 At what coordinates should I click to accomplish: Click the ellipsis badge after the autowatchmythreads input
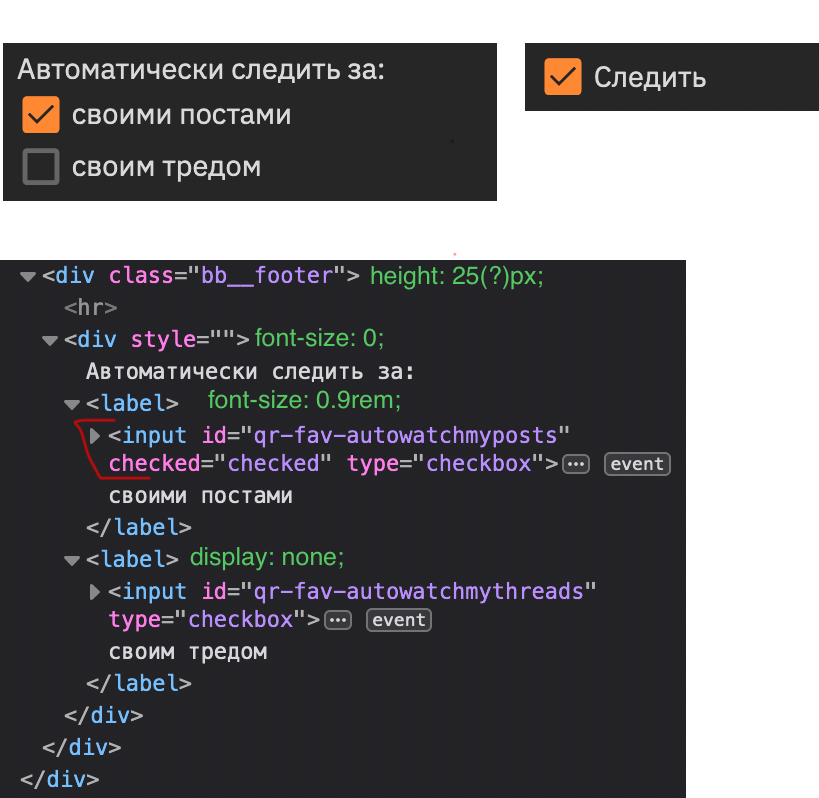pos(338,620)
